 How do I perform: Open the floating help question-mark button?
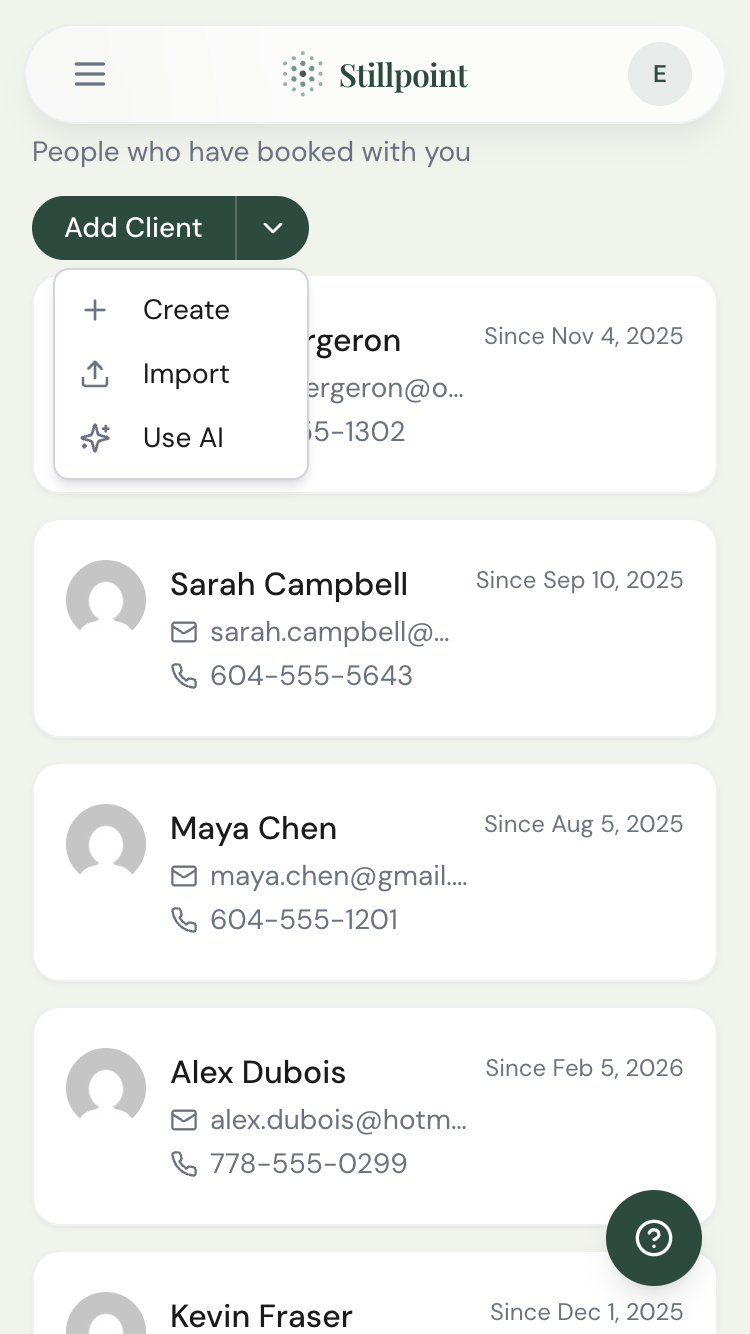pos(654,1238)
